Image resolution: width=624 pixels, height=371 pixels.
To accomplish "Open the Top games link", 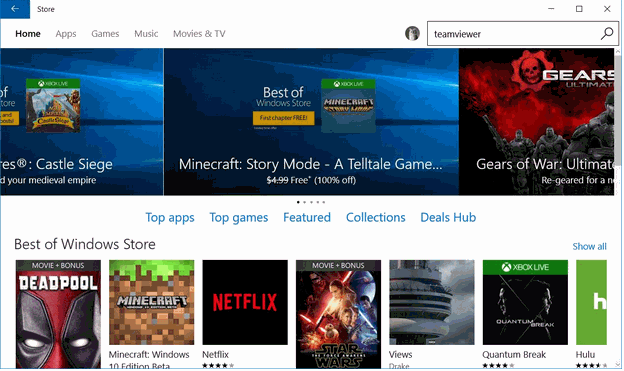I will pyautogui.click(x=239, y=218).
